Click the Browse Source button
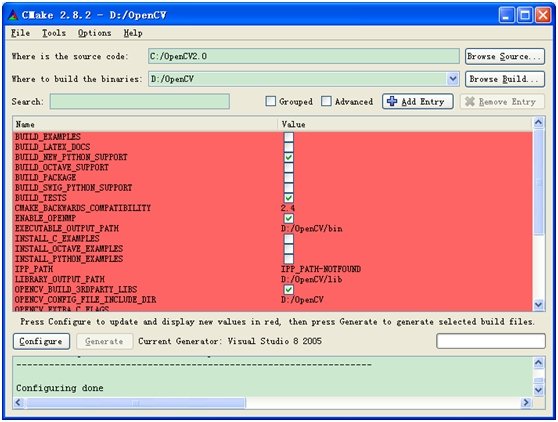558x422 pixels. click(x=505, y=57)
